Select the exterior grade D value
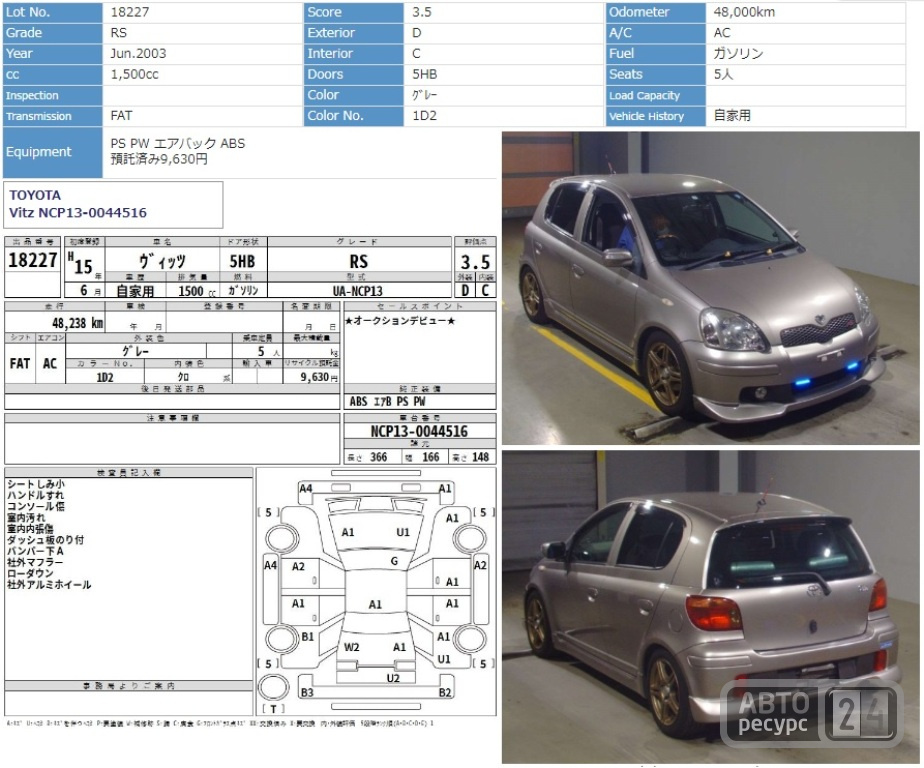 (416, 33)
